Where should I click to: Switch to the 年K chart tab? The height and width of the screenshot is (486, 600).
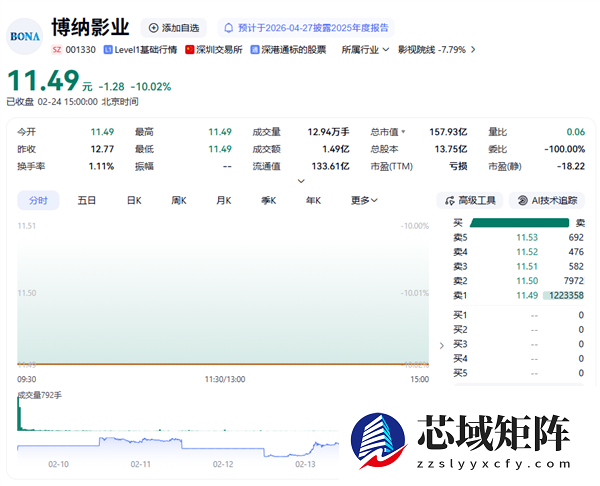coord(313,201)
